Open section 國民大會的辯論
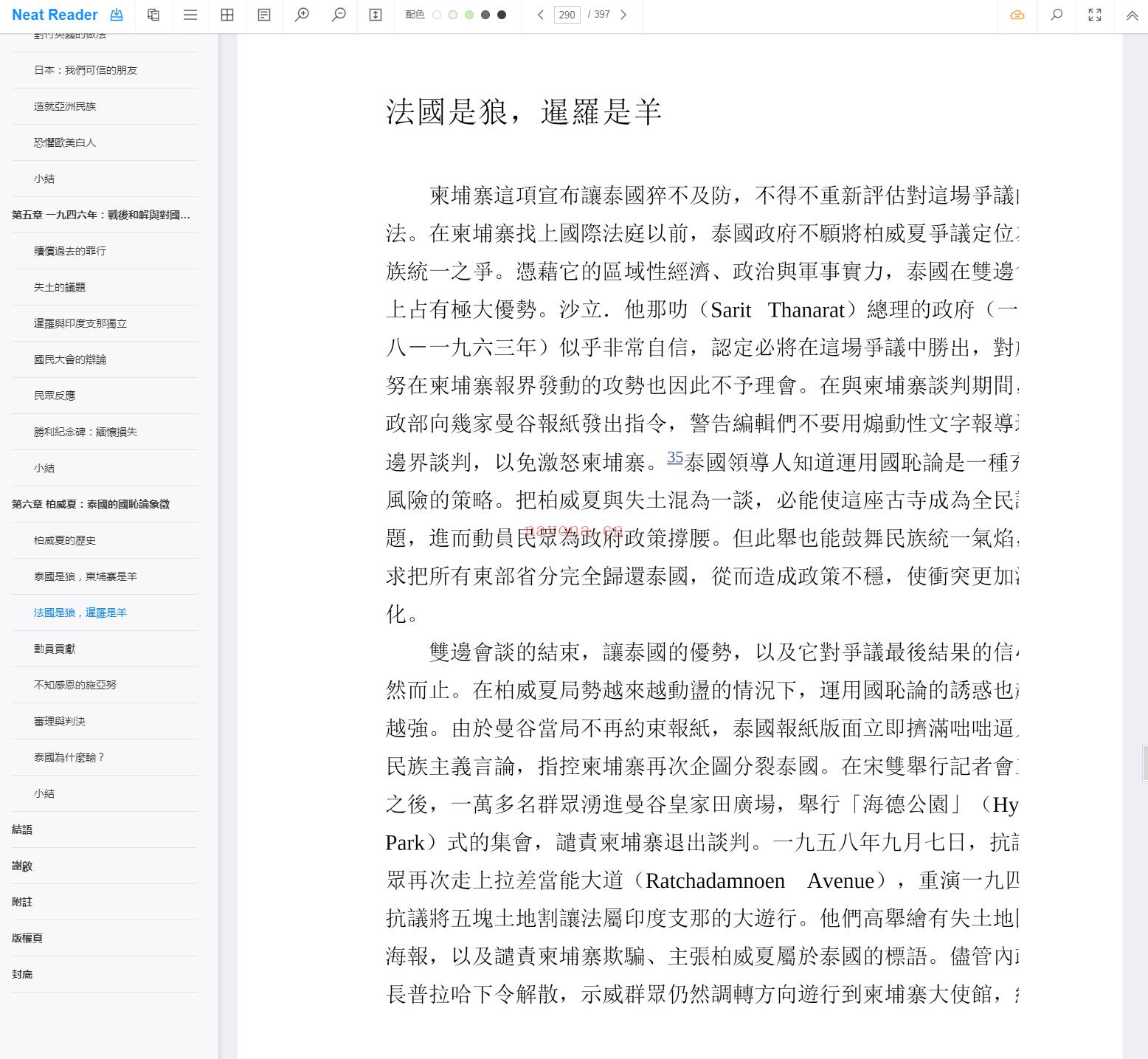 pos(70,359)
